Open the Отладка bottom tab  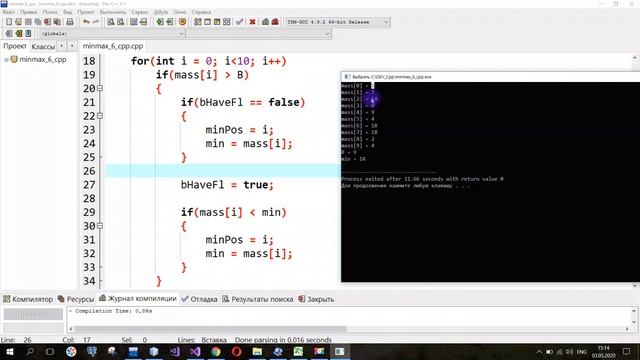[x=199, y=299]
